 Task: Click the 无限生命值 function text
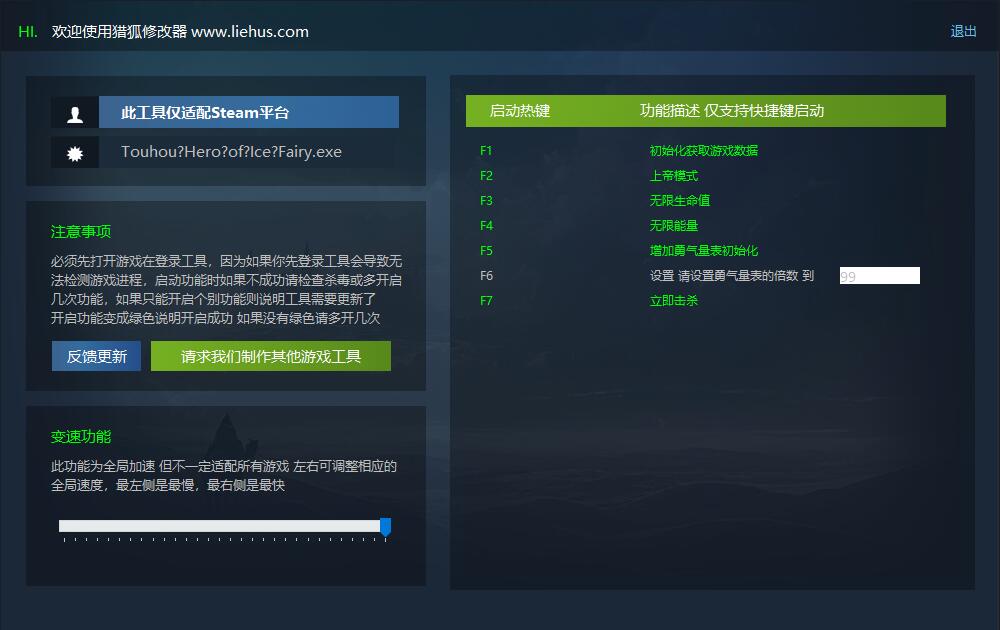679,200
